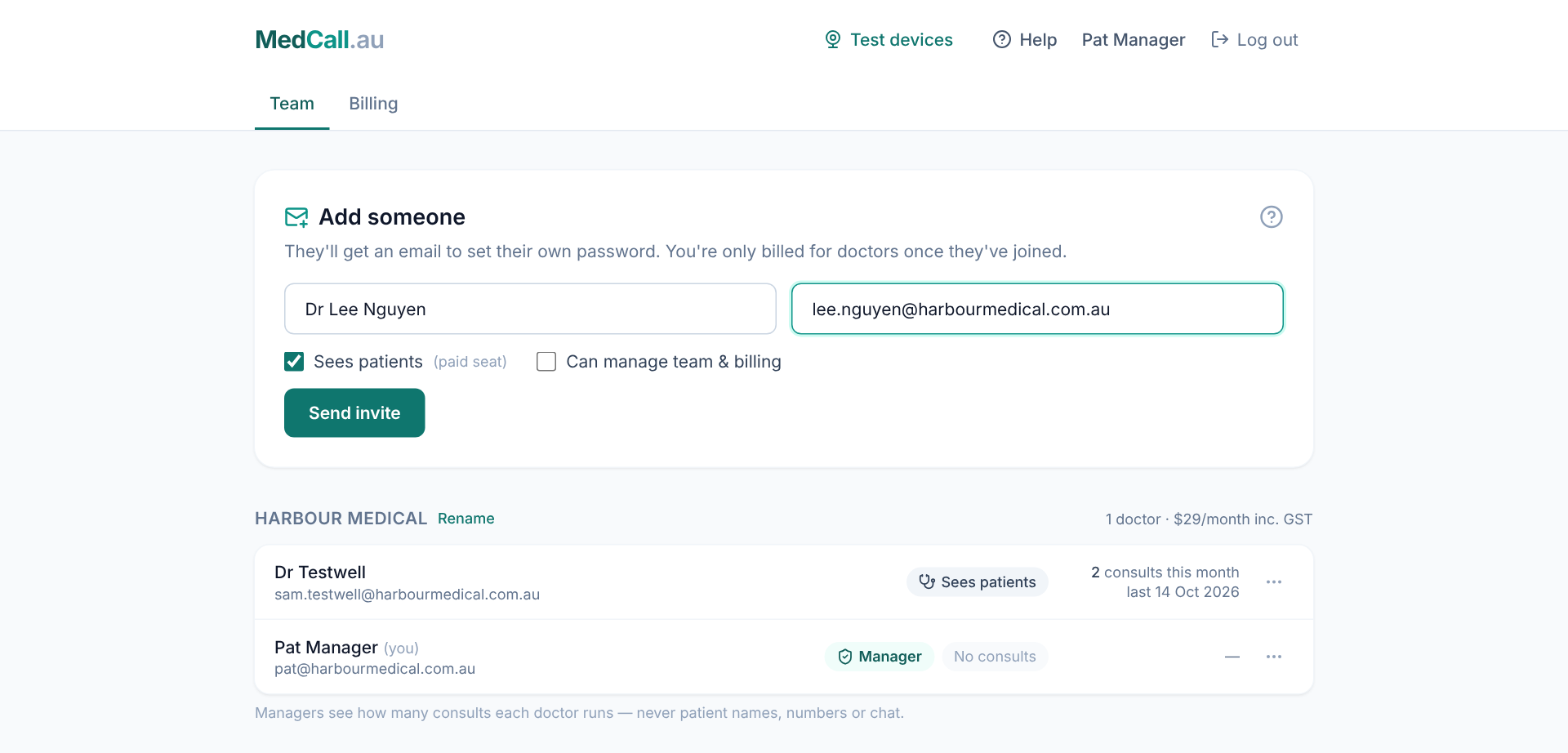Click the Pat Manager (you) name in team list
Image resolution: width=1568 pixels, height=753 pixels.
347,648
